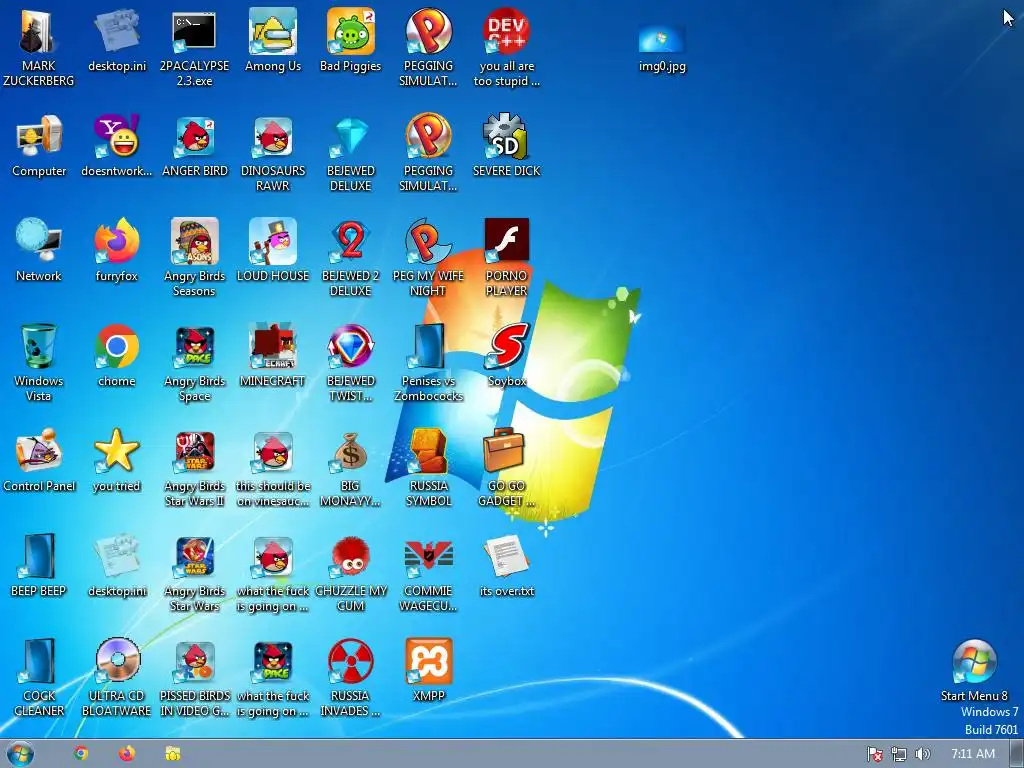This screenshot has width=1024, height=768.
Task: Launch the ULTRA CD BLOATWARE disc icon
Action: 116,678
